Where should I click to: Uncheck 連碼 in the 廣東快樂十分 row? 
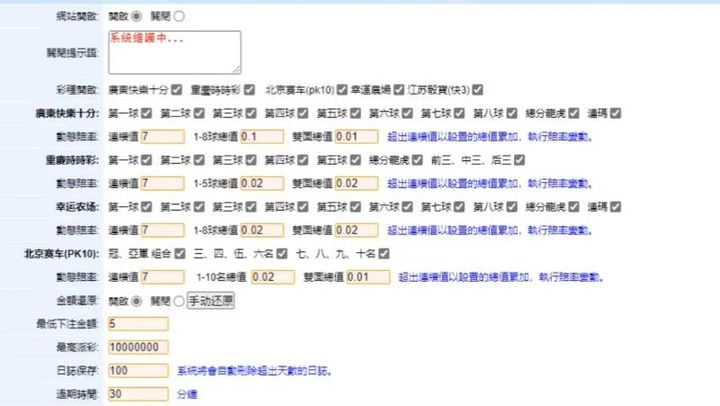(615, 113)
